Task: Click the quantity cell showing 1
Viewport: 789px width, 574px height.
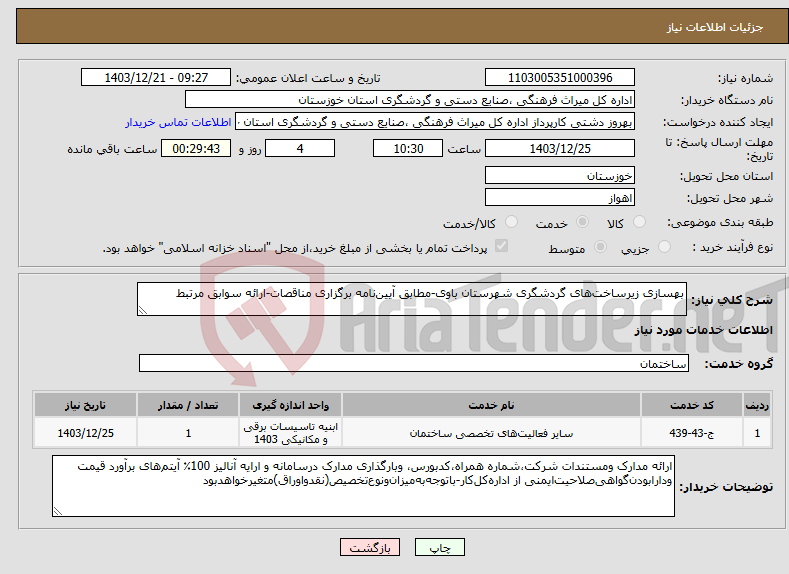Action: point(188,433)
